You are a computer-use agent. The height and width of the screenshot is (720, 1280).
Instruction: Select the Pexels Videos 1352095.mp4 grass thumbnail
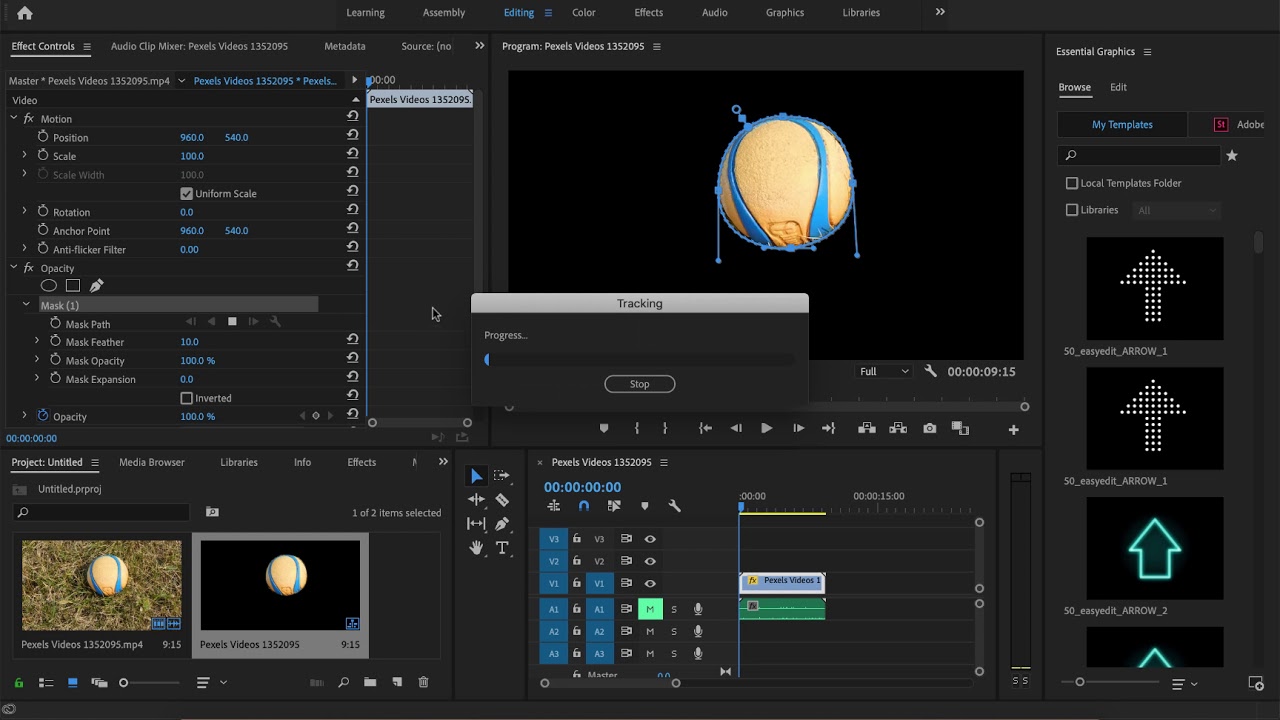[x=102, y=586]
